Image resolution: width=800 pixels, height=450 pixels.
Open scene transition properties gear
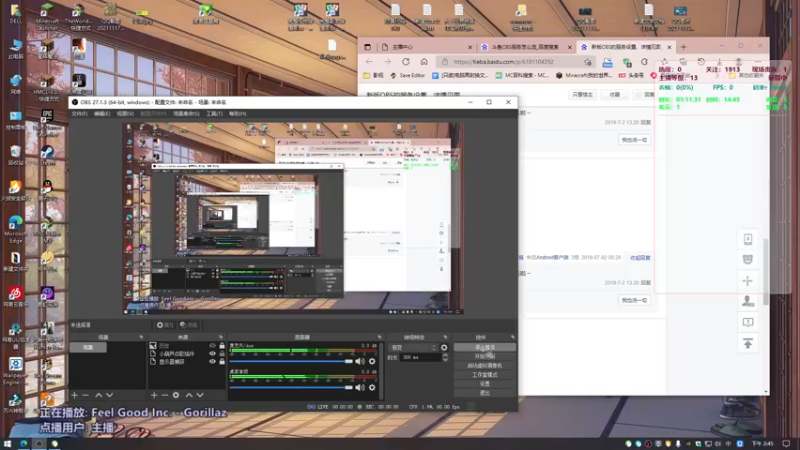tap(444, 347)
